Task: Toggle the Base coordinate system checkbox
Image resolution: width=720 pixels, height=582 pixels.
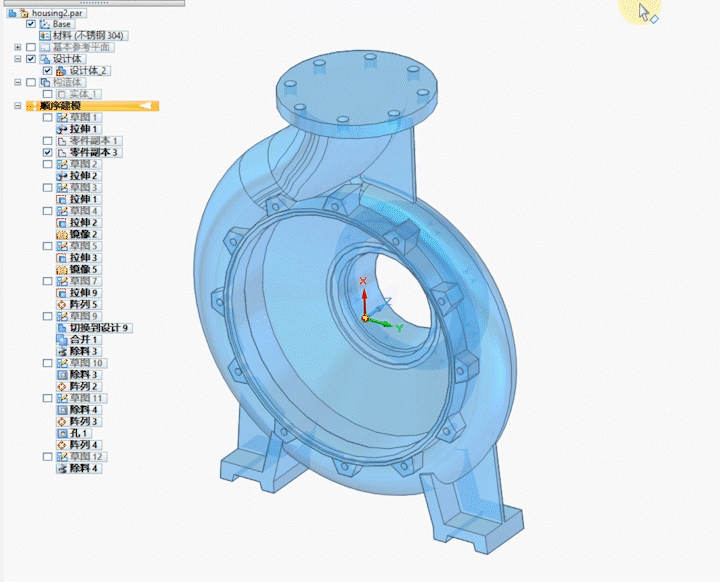Action: 31,24
